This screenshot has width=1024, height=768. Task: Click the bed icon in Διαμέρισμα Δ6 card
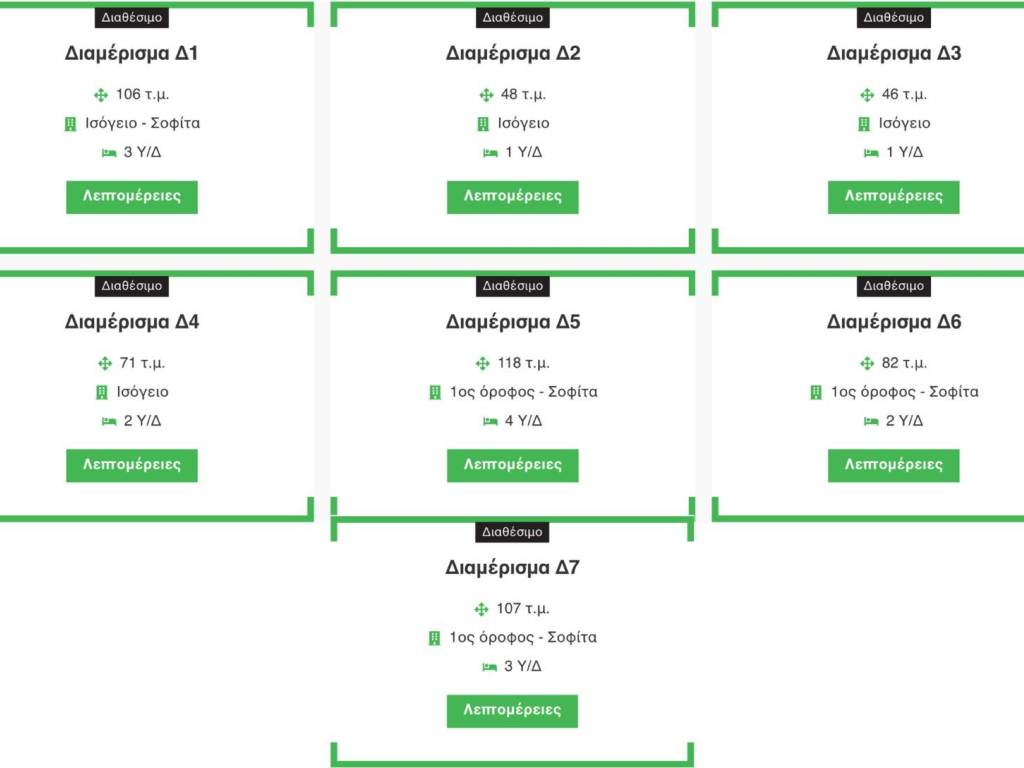tap(870, 421)
